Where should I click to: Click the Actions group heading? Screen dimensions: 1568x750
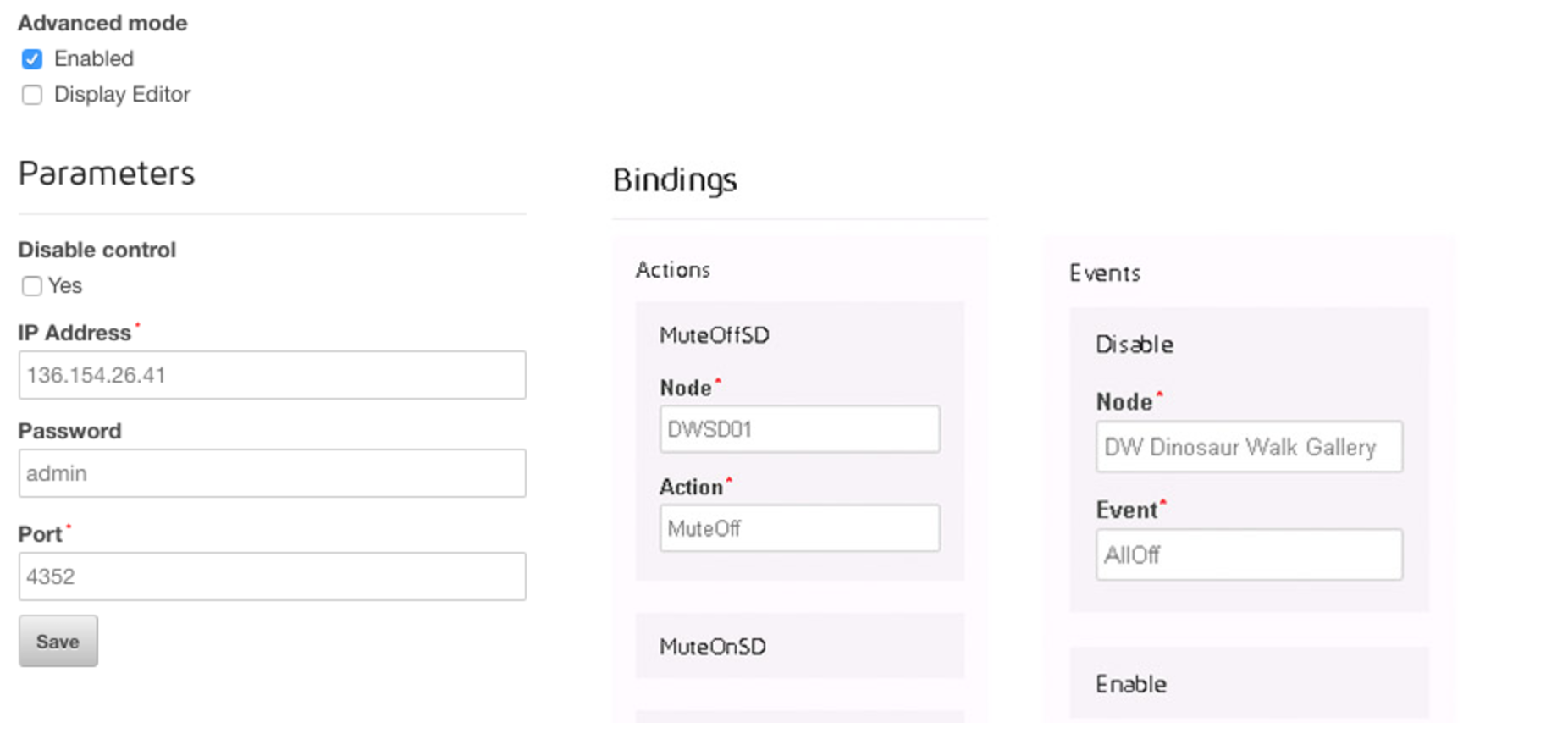pos(673,270)
